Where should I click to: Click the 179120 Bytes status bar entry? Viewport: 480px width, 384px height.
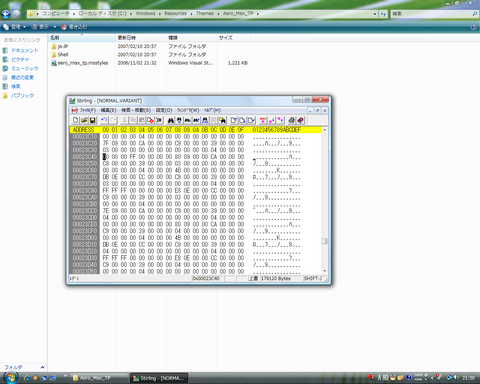pos(276,278)
